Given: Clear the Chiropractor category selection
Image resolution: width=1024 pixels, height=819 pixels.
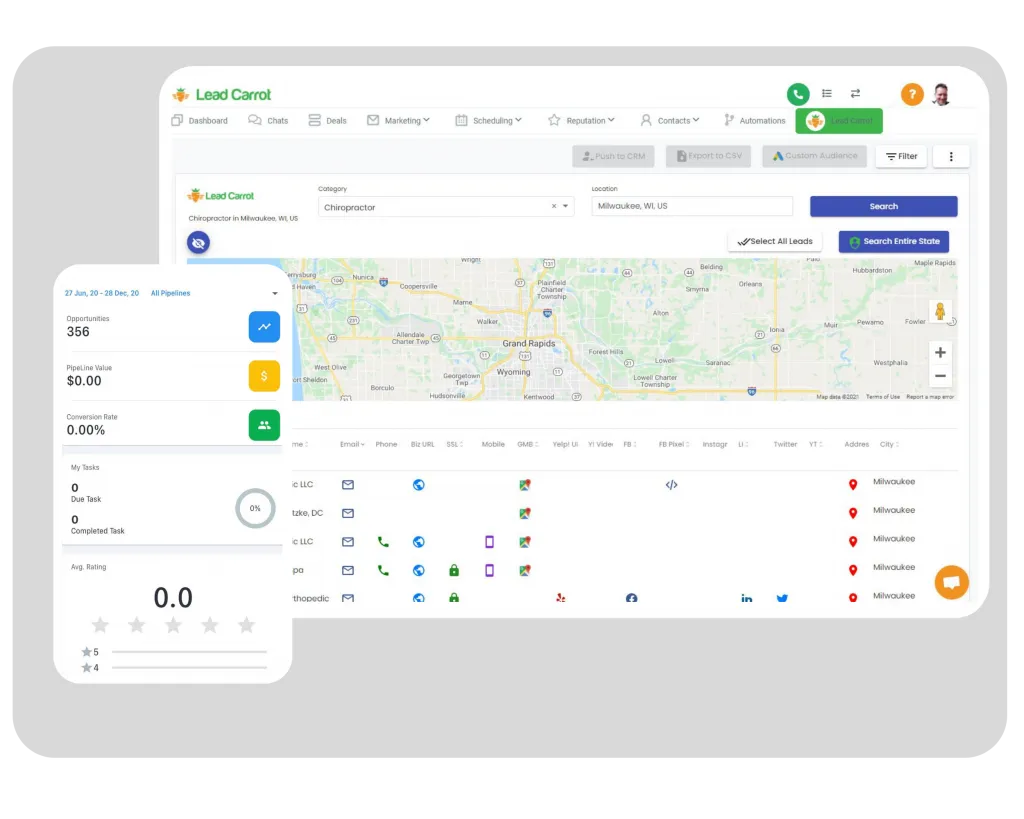Looking at the screenshot, I should point(554,206).
